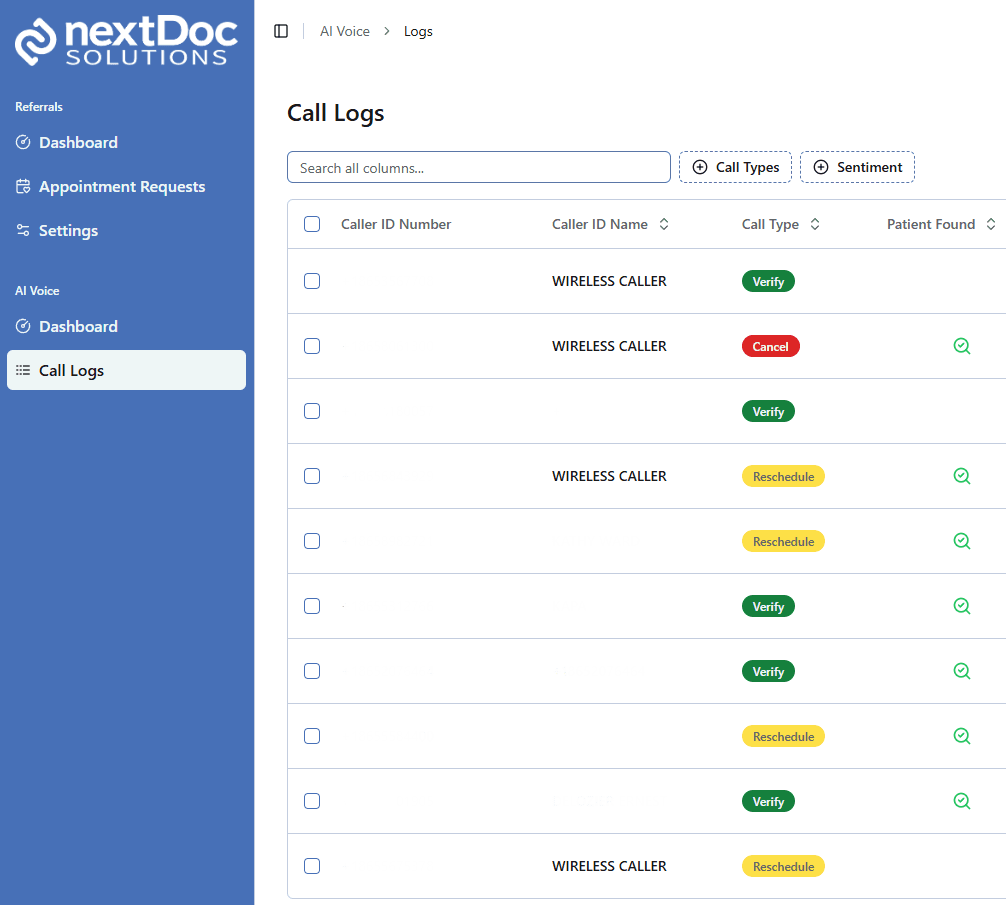This screenshot has height=905, width=1006.
Task: Click the AI Voice Dashboard gauge icon
Action: coord(23,327)
